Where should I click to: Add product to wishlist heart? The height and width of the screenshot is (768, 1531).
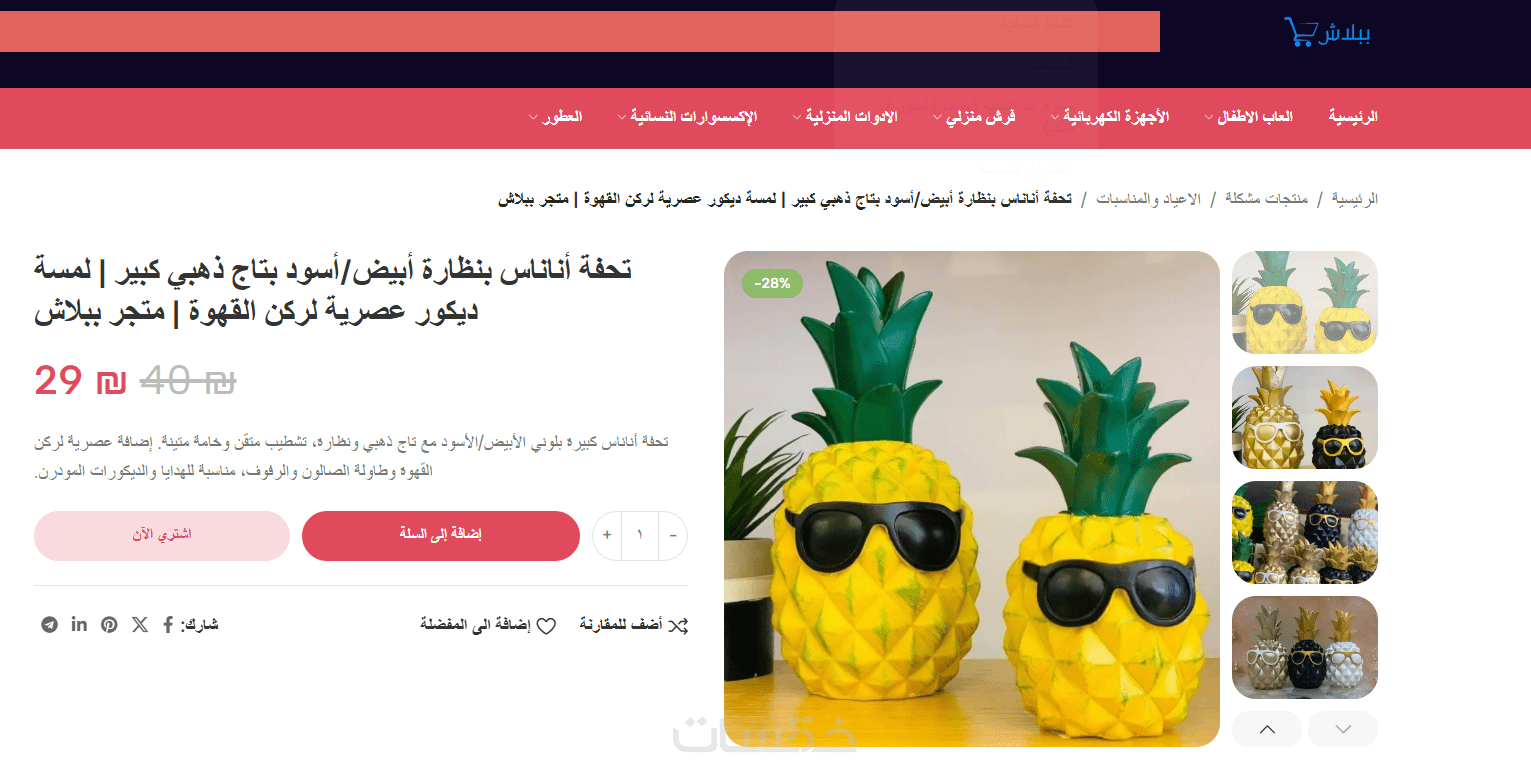click(x=546, y=626)
